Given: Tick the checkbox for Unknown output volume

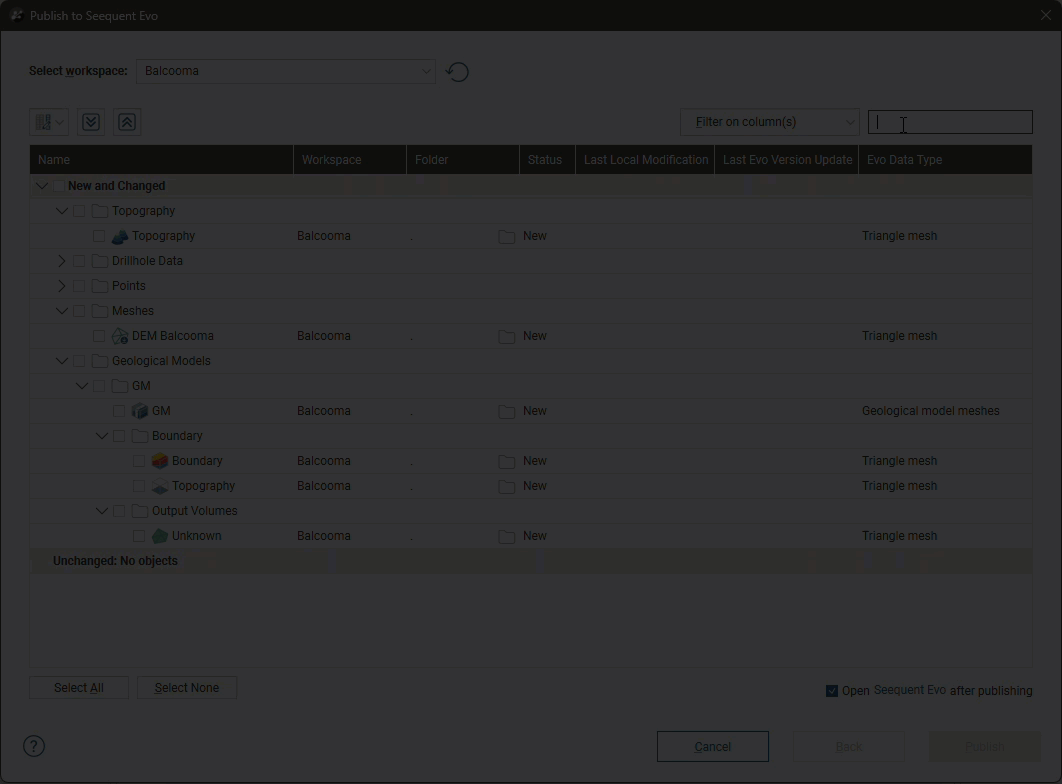Looking at the screenshot, I should point(139,536).
